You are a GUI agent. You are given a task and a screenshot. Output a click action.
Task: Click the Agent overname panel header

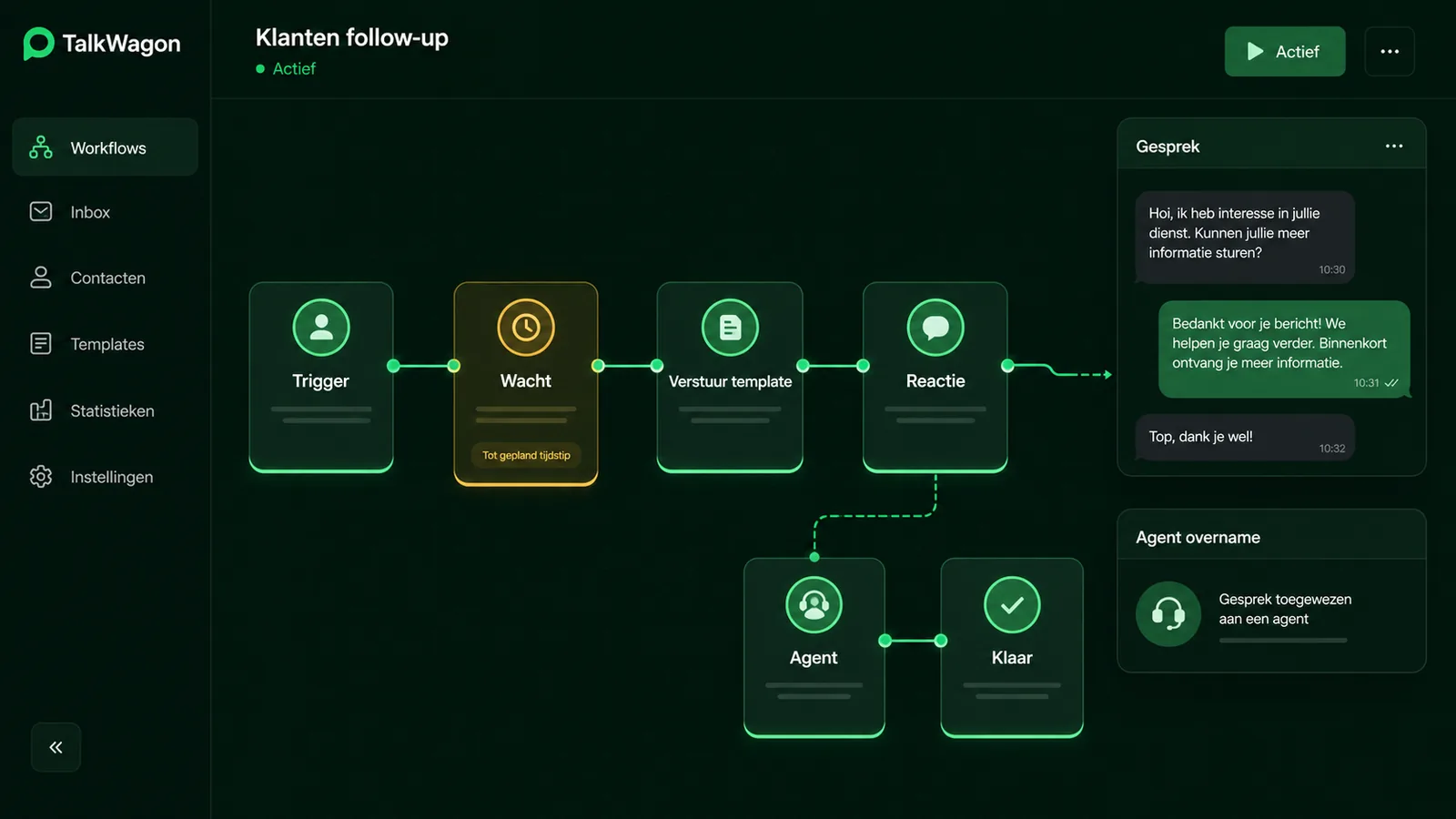1271,535
